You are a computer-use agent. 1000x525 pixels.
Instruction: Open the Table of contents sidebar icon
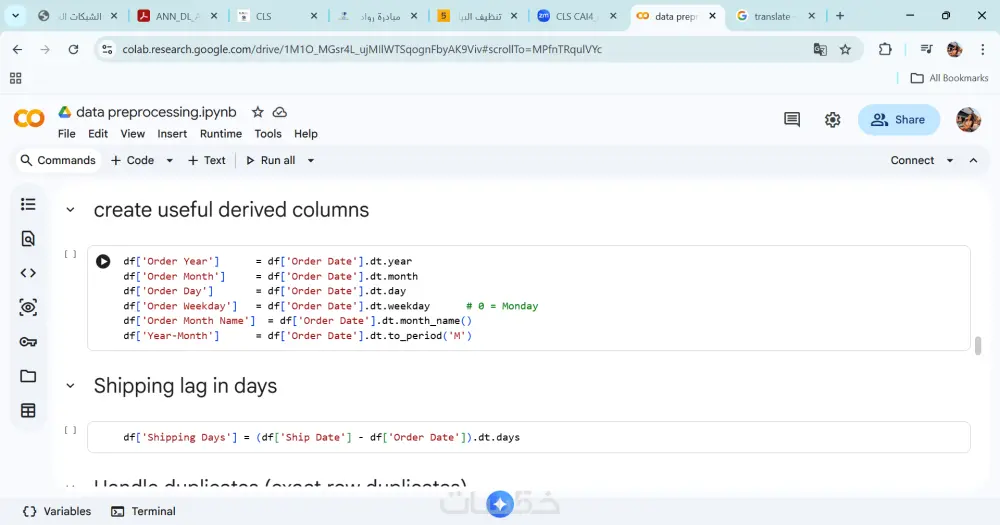pyautogui.click(x=28, y=204)
